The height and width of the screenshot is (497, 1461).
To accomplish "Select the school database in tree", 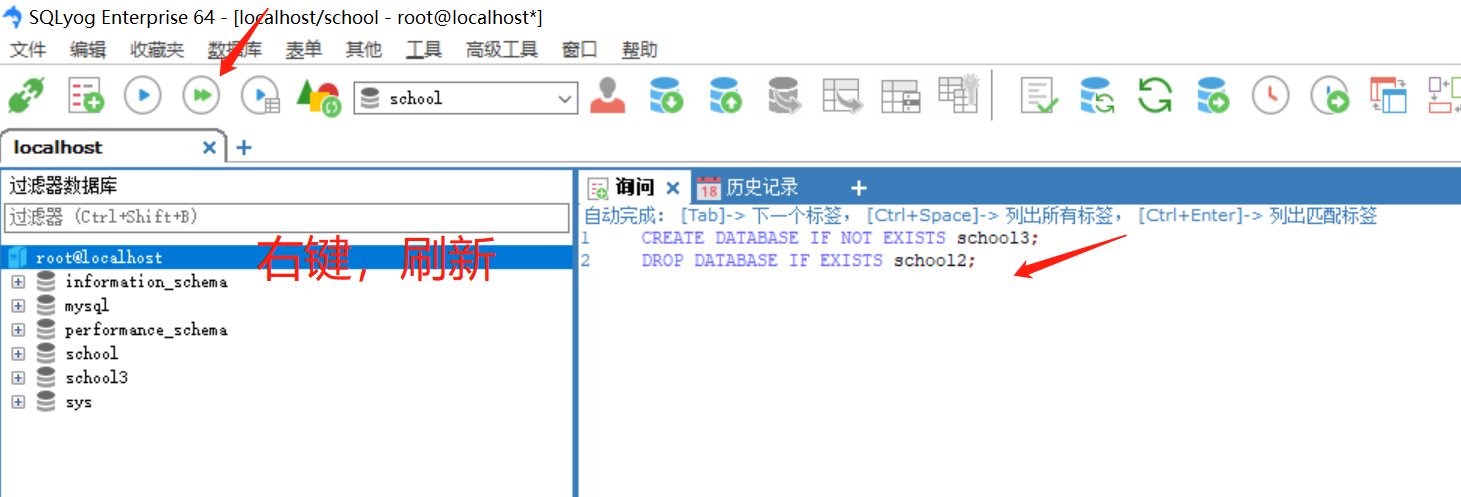I will coord(91,354).
